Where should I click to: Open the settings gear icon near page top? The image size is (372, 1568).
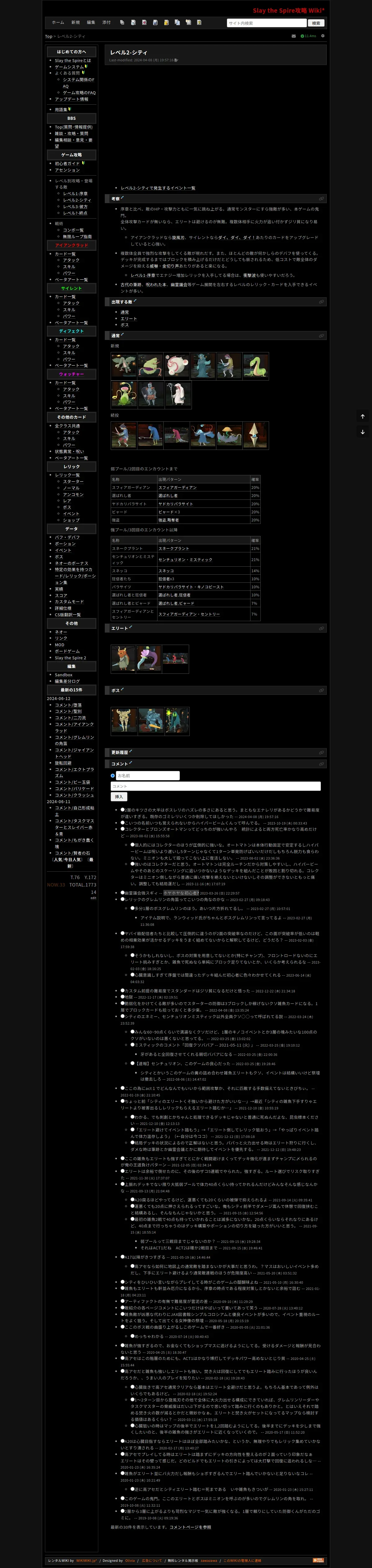[x=323, y=36]
